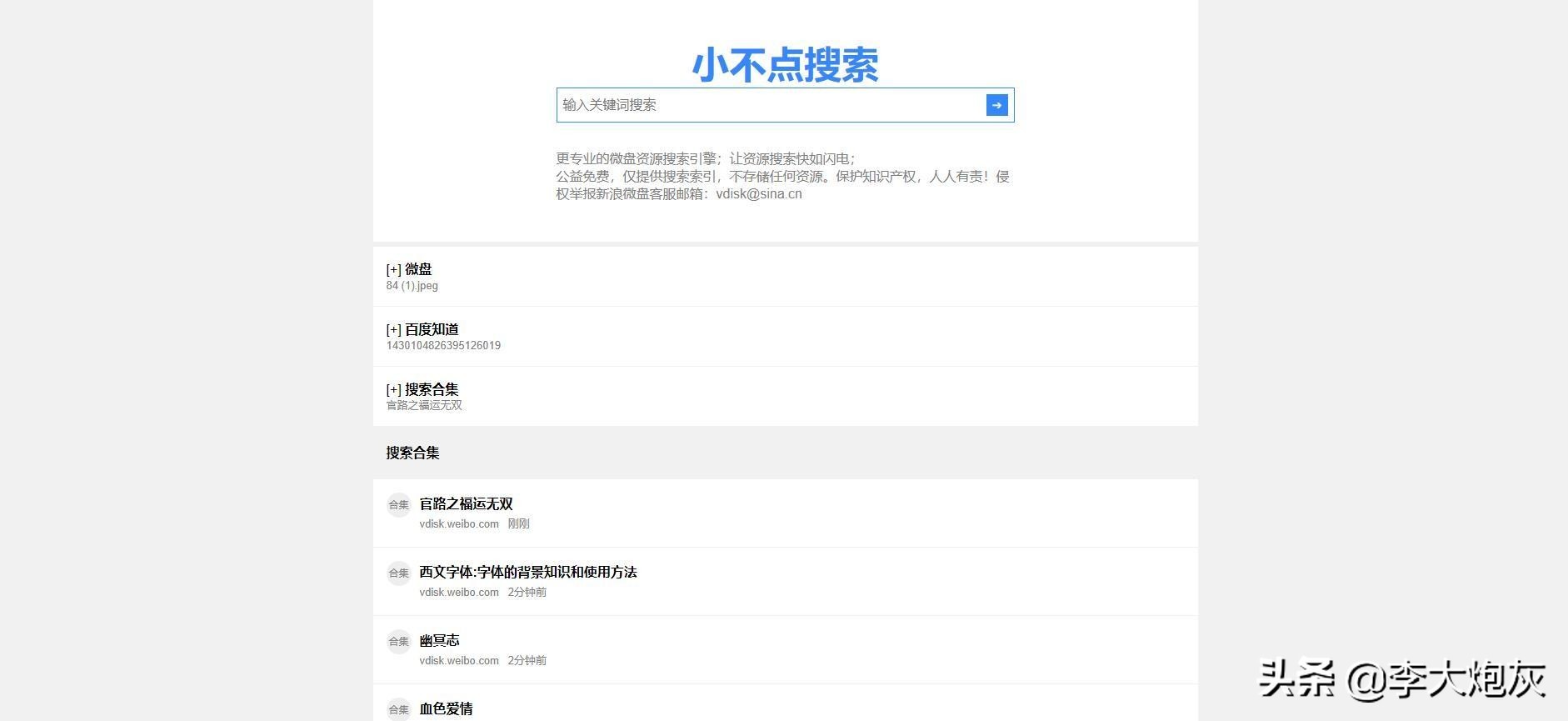Image resolution: width=1568 pixels, height=721 pixels.
Task: Click the 小不点搜索 site title
Action: coord(785,65)
